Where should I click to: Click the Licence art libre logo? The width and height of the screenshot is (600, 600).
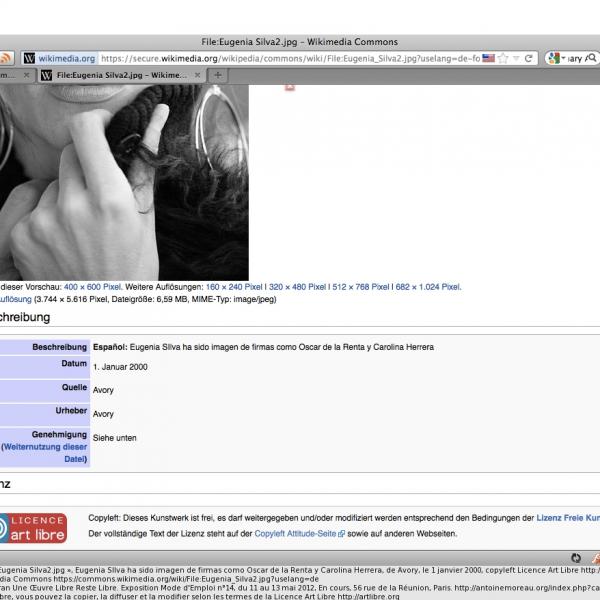click(x=33, y=528)
